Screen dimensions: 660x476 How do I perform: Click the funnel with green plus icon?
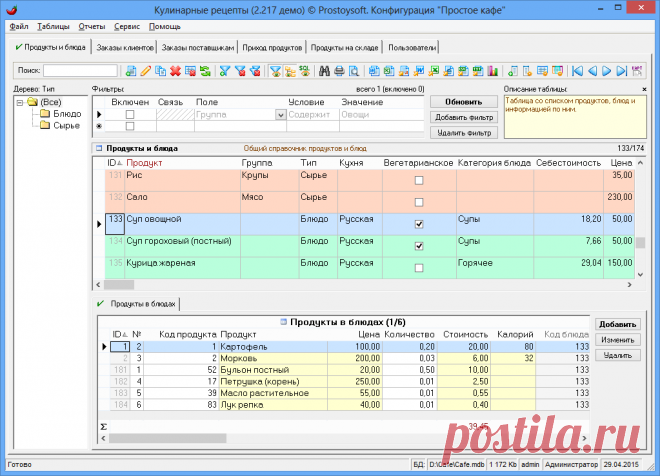(225, 71)
